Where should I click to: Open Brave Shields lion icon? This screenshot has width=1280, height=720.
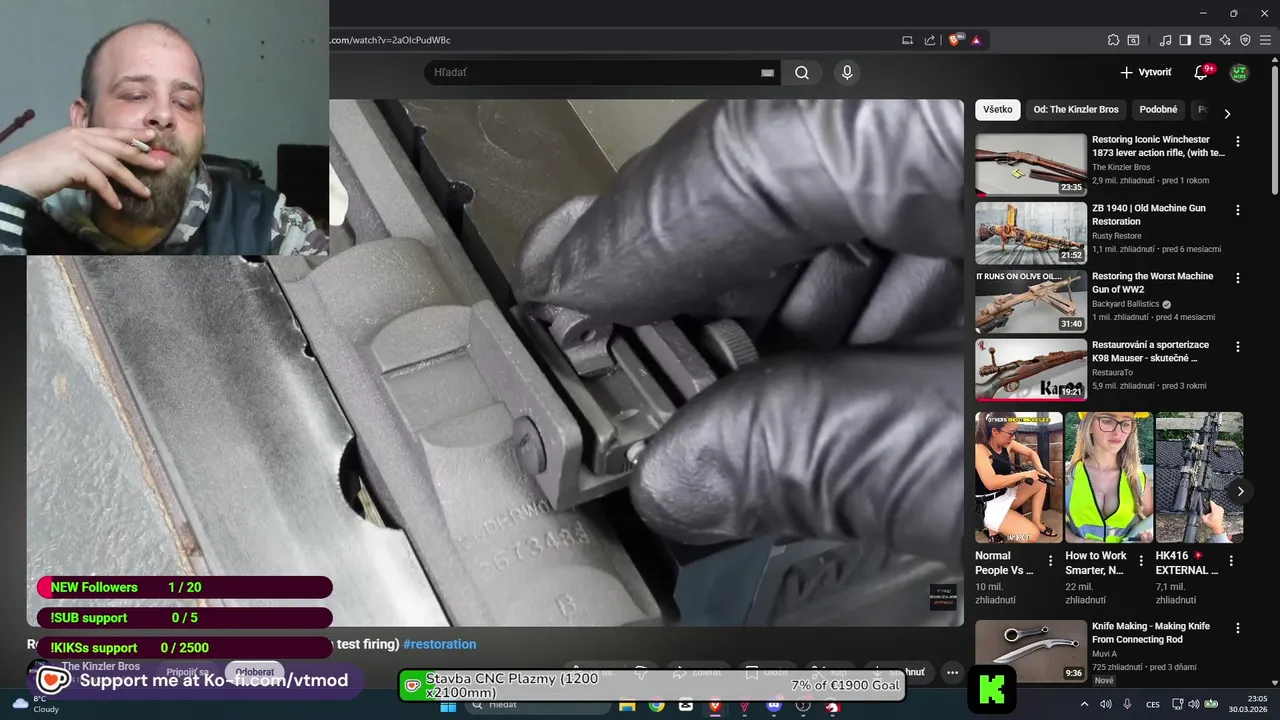tap(955, 40)
